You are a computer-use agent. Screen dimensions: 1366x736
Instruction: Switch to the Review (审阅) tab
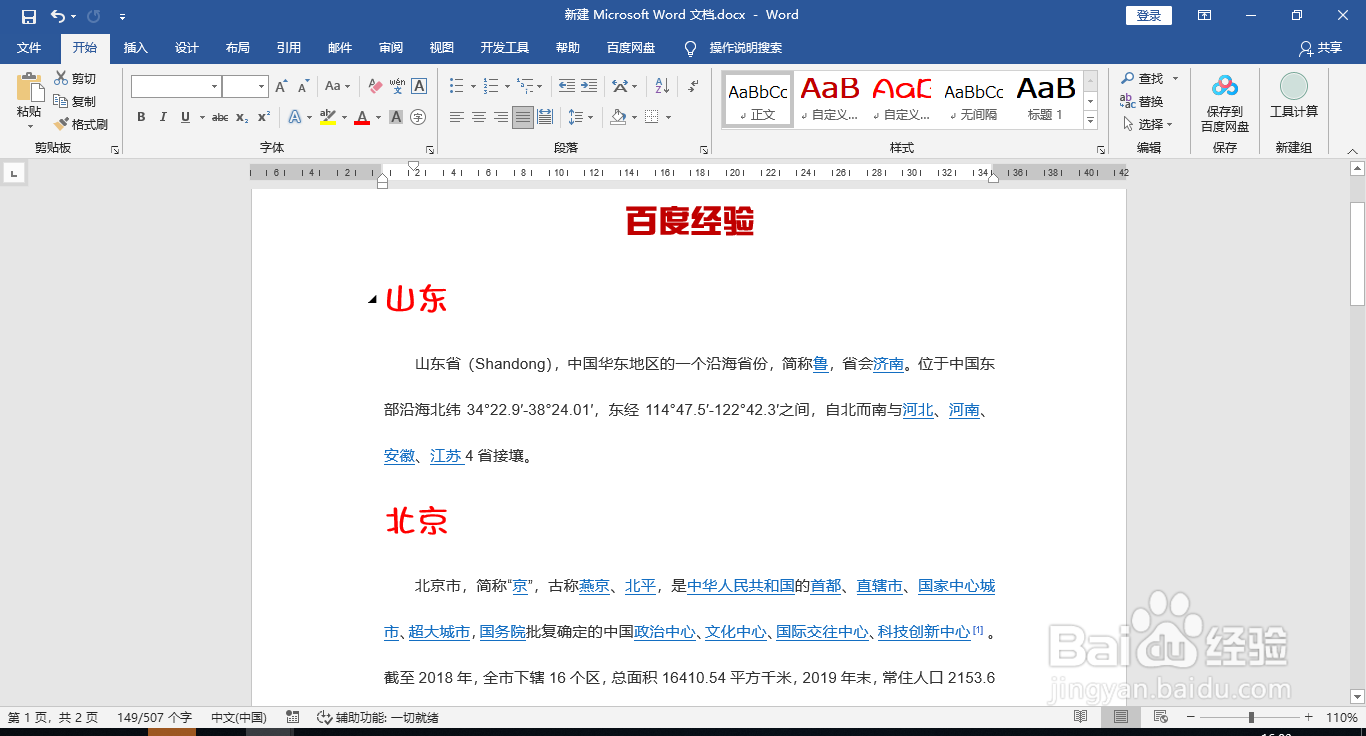pos(391,48)
